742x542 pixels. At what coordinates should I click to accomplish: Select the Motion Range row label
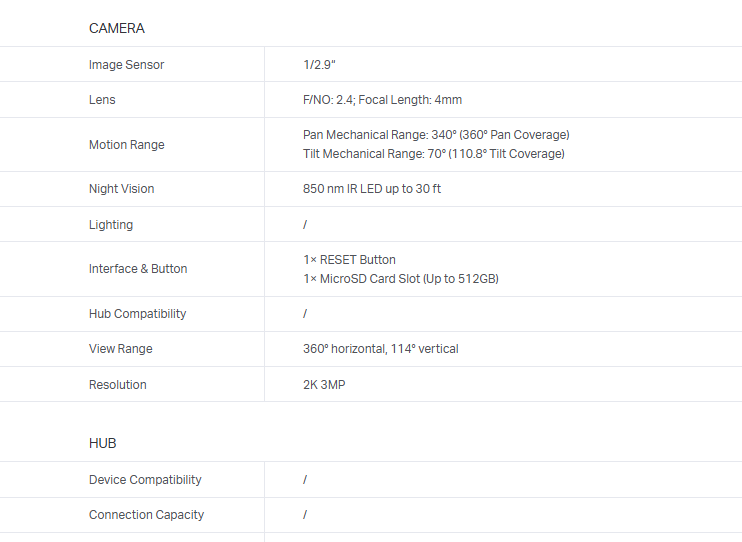point(126,145)
